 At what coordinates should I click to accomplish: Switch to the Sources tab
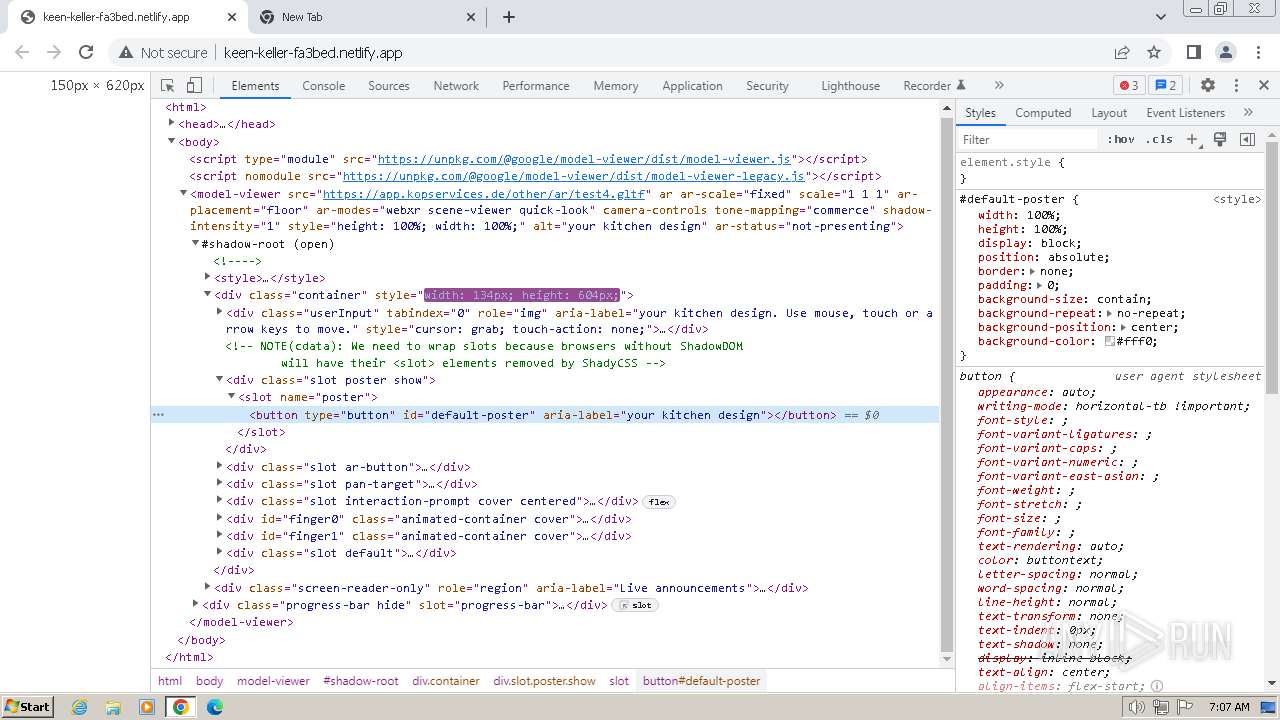click(x=389, y=86)
